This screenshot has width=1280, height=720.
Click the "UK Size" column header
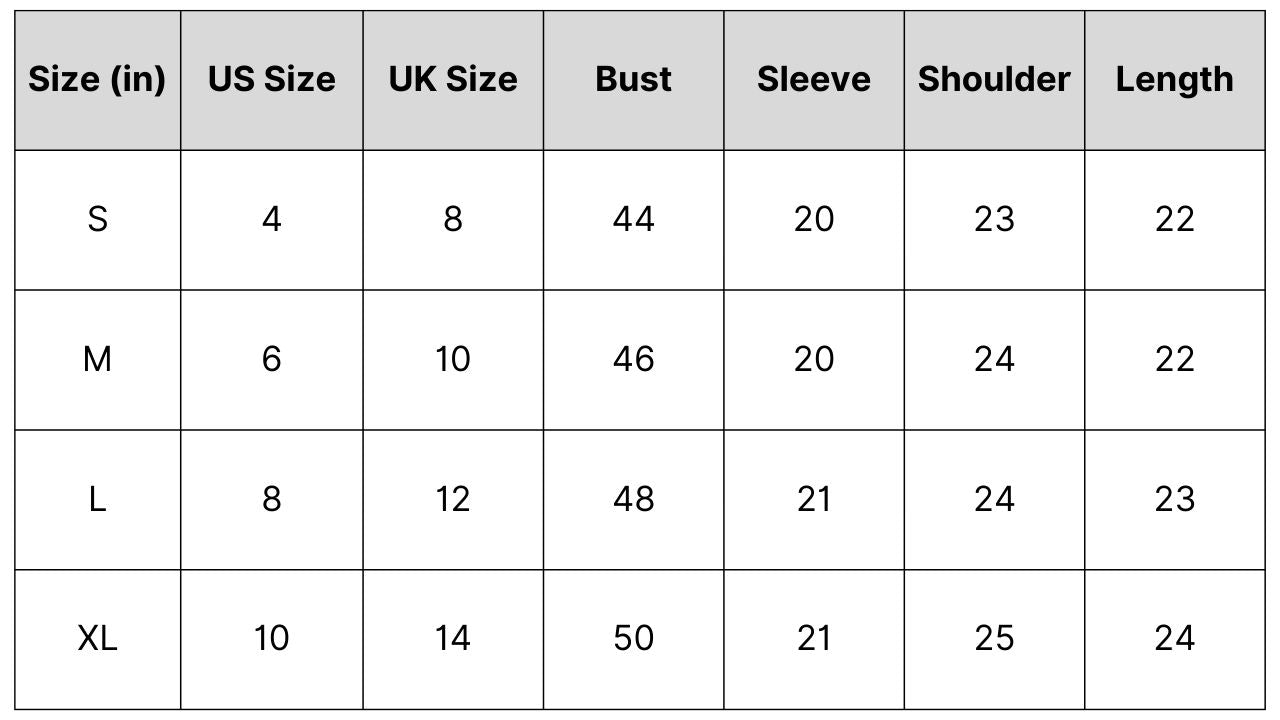coord(453,79)
